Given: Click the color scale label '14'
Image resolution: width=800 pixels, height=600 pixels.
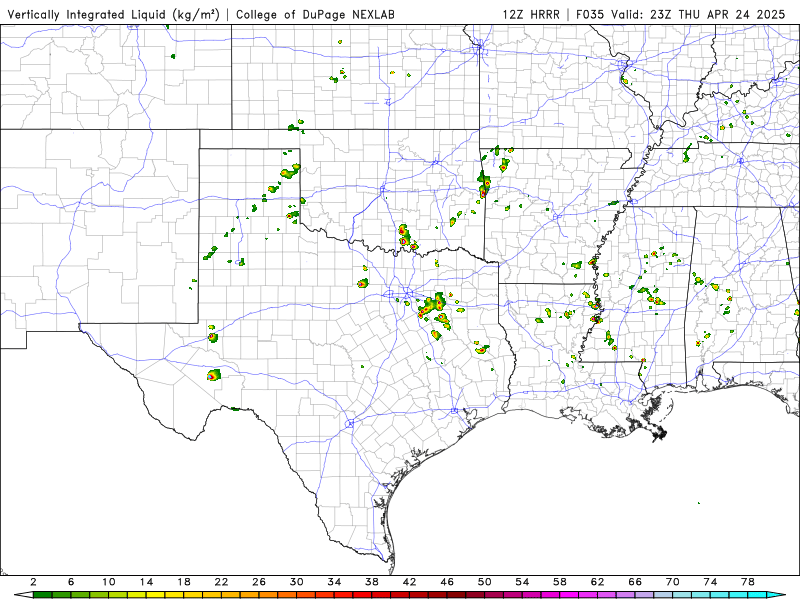Looking at the screenshot, I should pos(146,582).
